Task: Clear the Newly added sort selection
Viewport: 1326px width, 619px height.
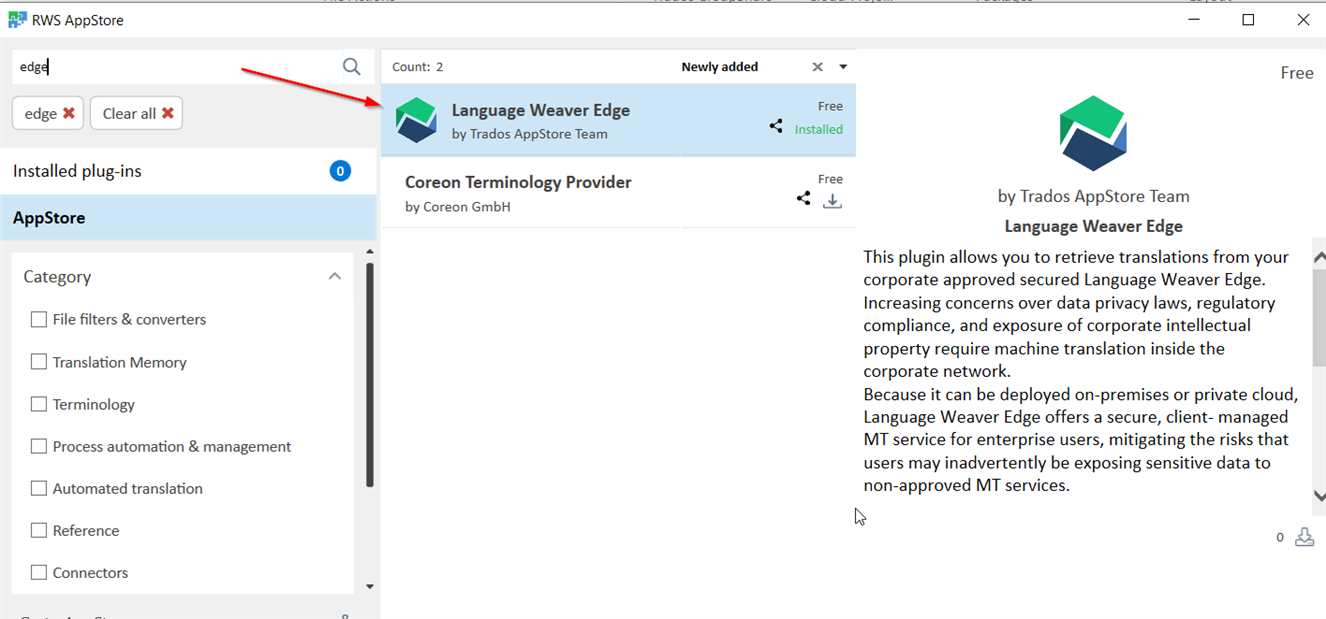Action: (x=817, y=67)
